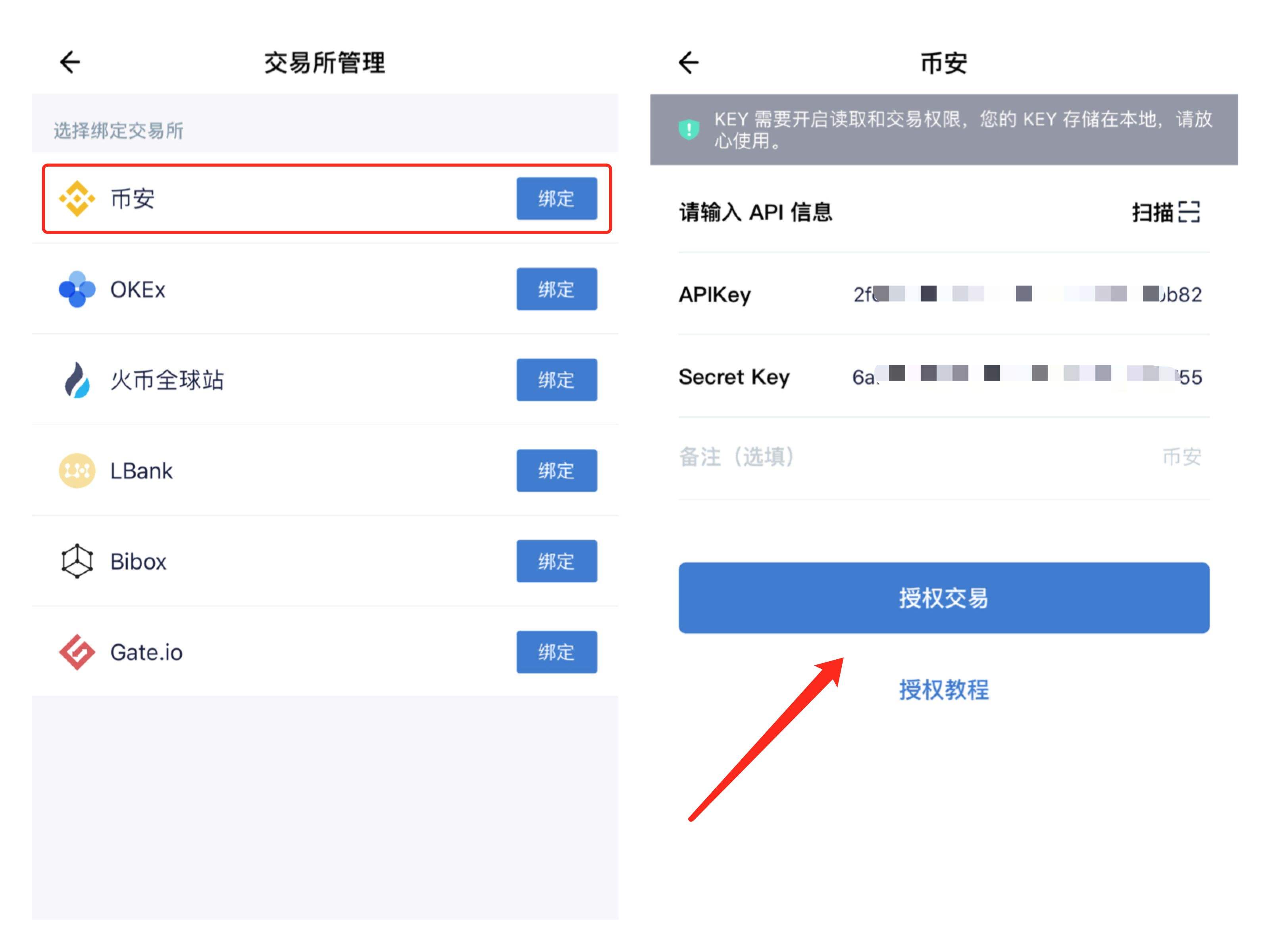The image size is (1270, 952).
Task: Select the Bibox row label
Action: 139,562
